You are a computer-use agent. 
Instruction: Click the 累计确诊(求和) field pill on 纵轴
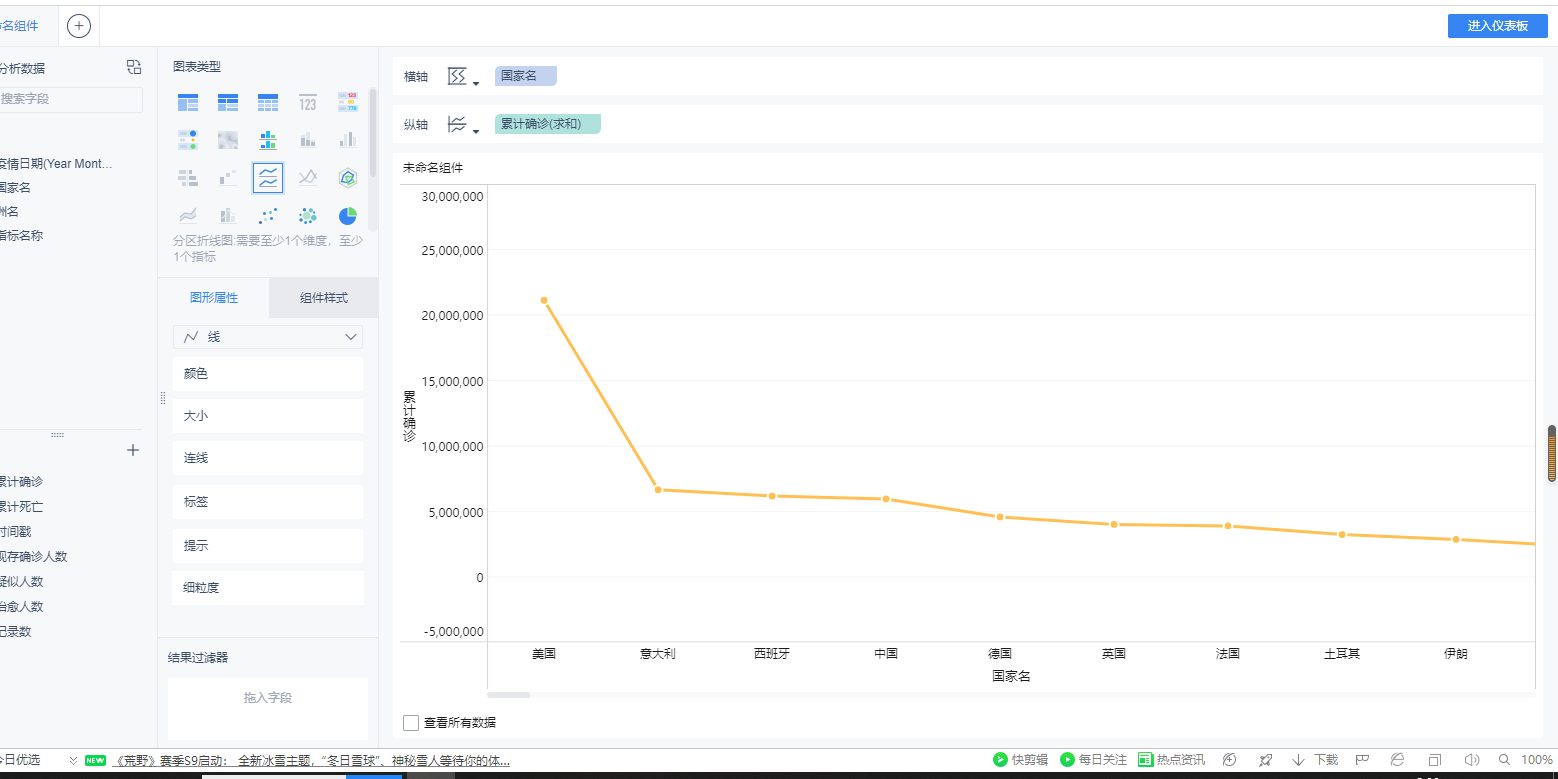[x=547, y=124]
